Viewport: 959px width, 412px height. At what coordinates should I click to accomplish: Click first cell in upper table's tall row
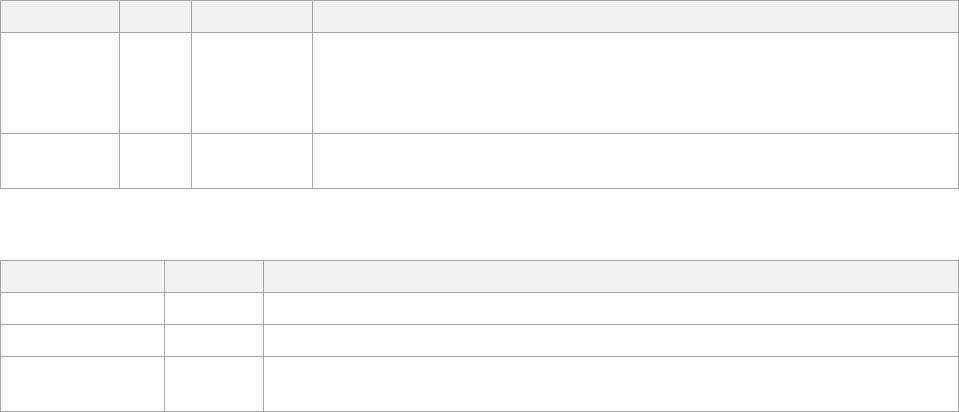click(60, 83)
